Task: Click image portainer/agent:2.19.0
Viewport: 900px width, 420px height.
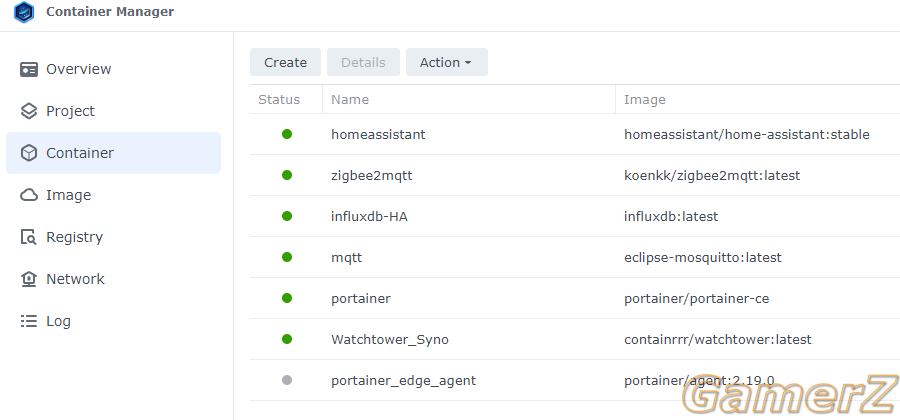Action: 700,380
